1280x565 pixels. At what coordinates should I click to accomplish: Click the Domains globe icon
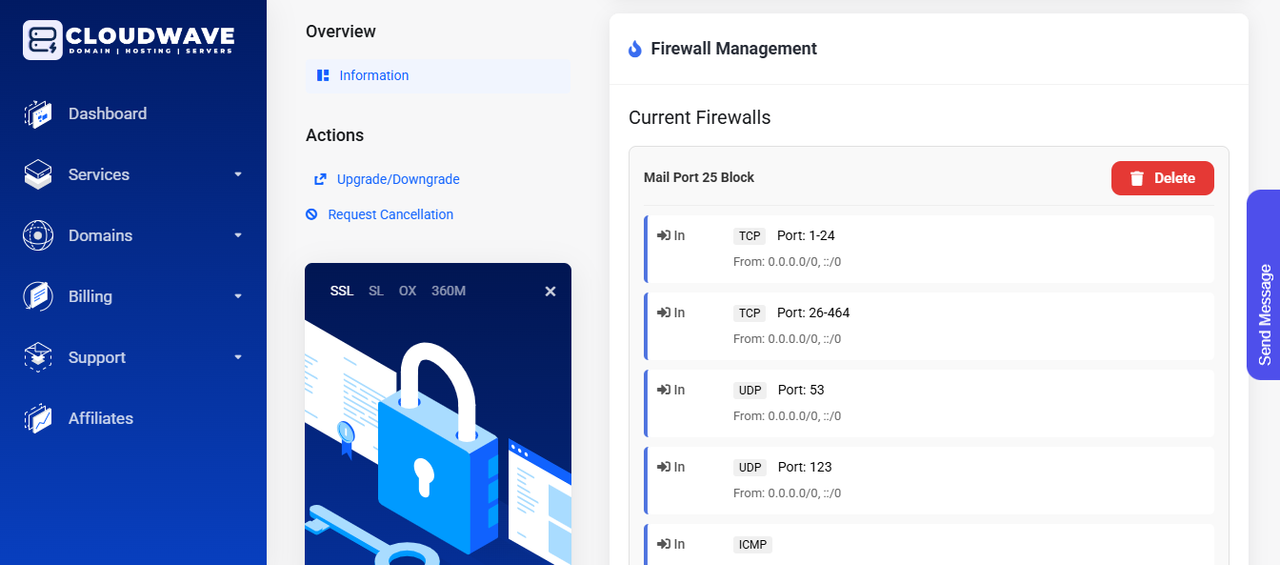(38, 236)
